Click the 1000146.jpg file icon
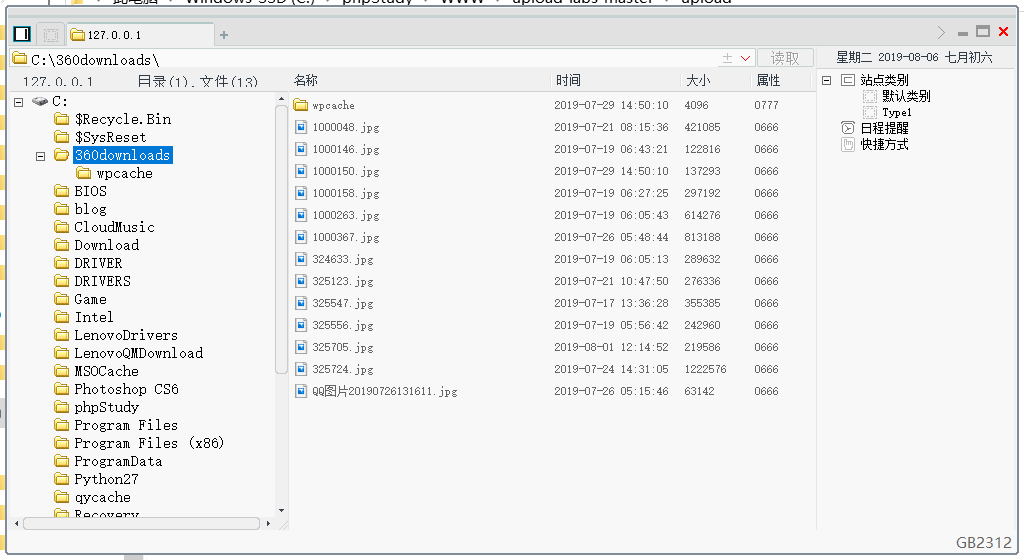The height and width of the screenshot is (560, 1024). point(301,149)
